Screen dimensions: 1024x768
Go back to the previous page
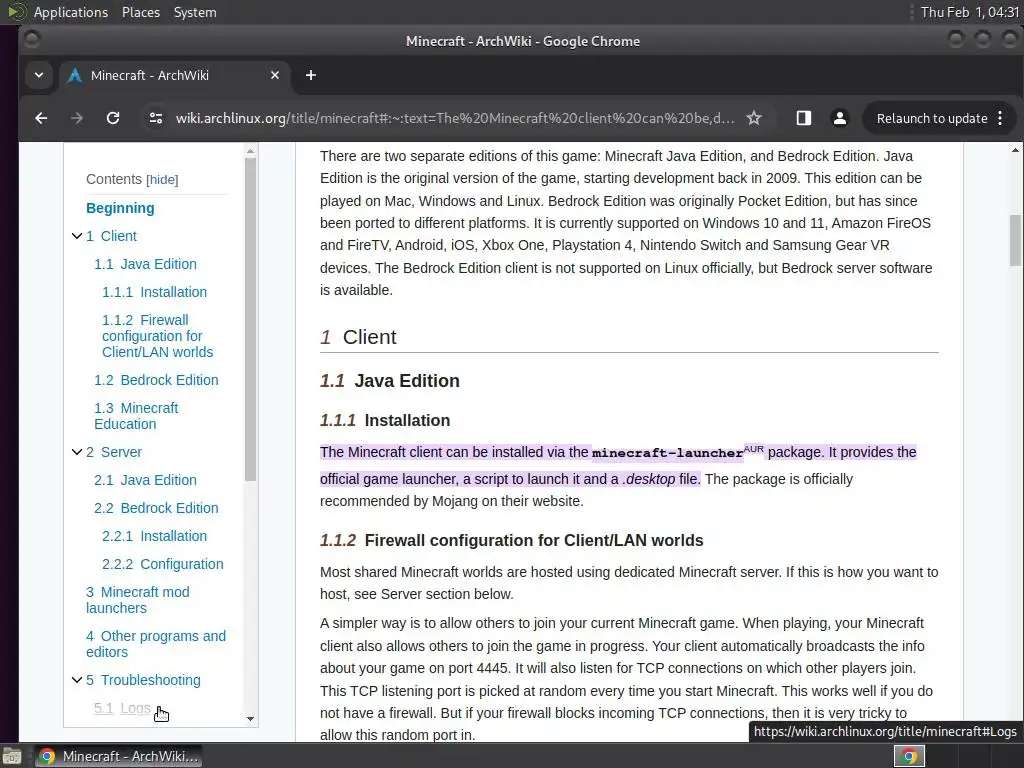tap(41, 118)
